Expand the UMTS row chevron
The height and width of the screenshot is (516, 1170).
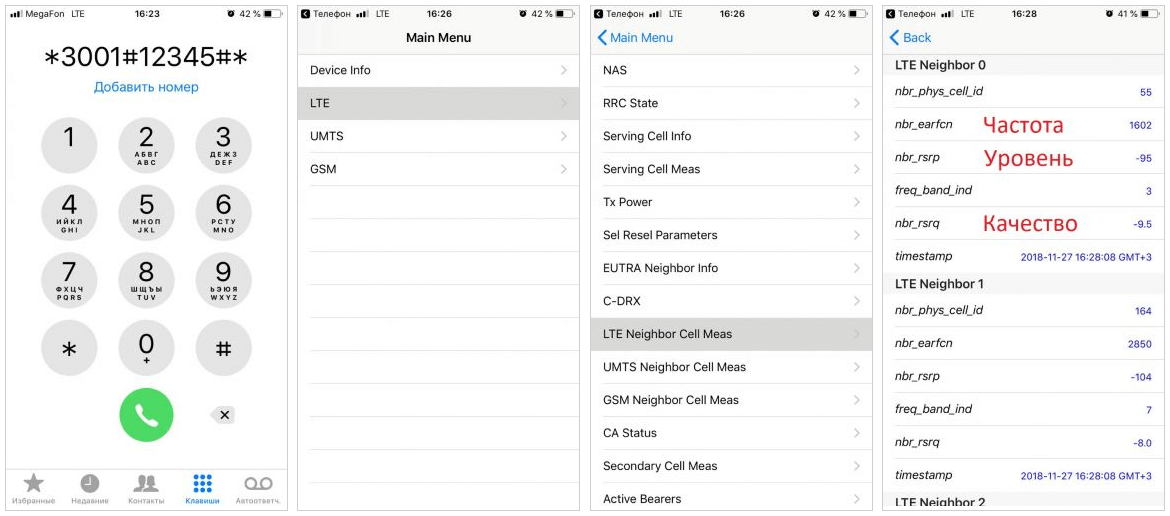(x=564, y=136)
